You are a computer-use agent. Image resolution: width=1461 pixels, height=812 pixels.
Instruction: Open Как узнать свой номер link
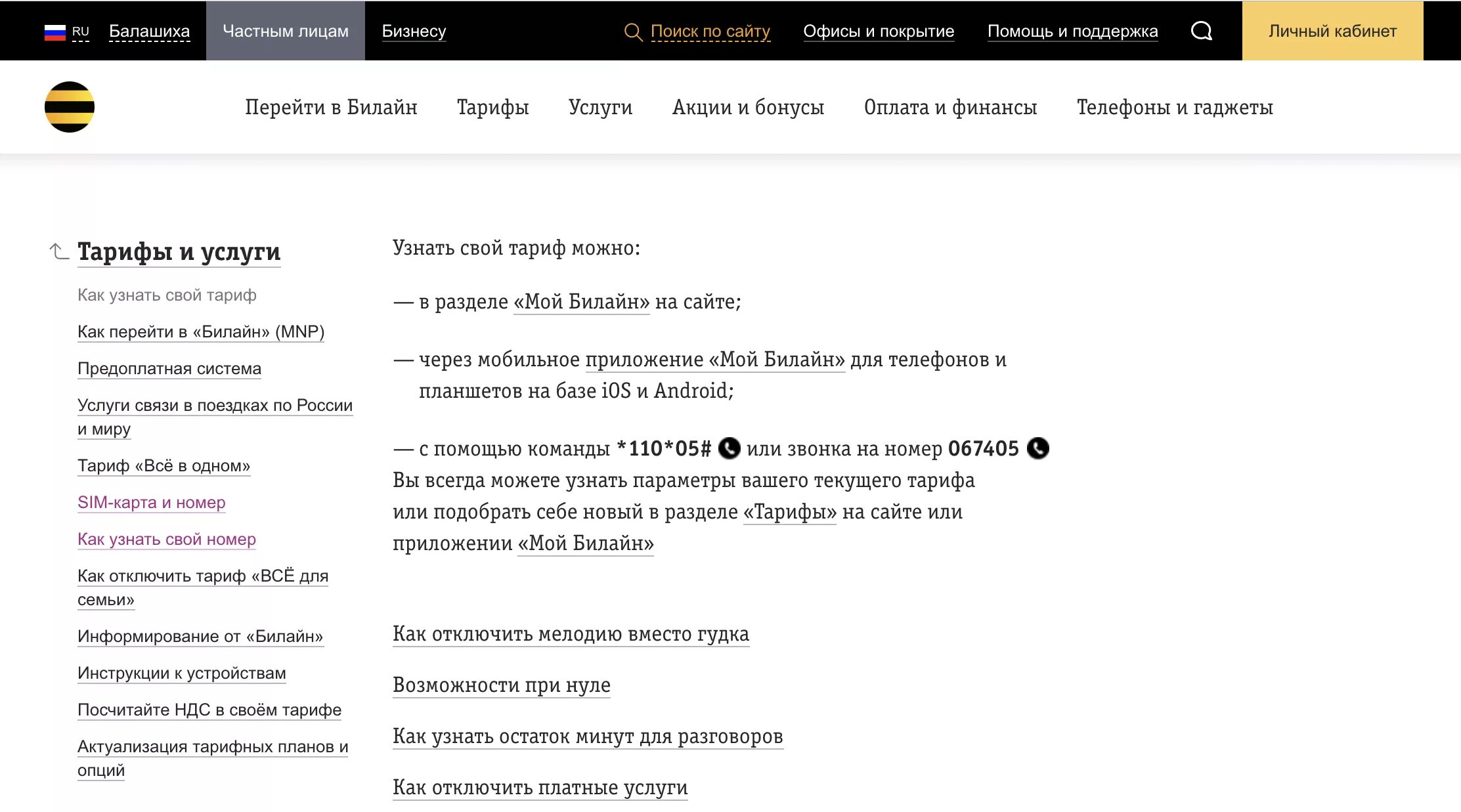[167, 540]
